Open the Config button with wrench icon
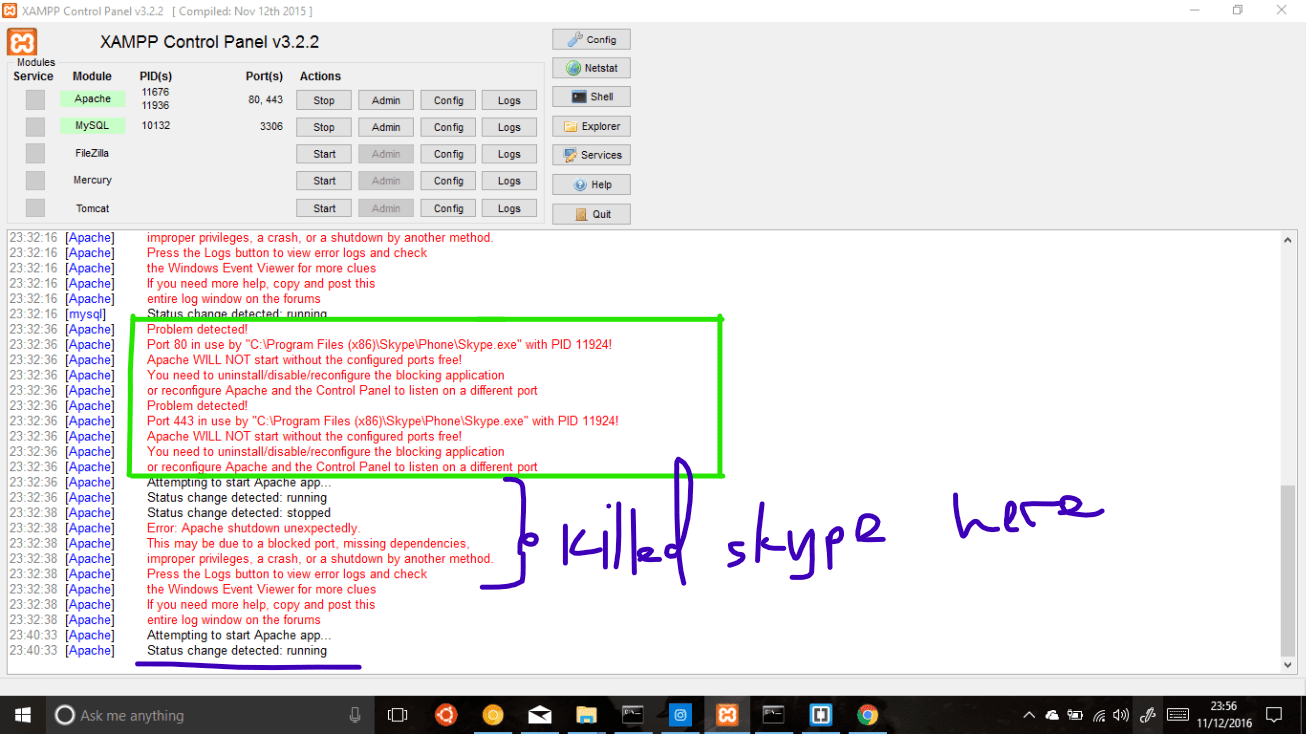Image resolution: width=1306 pixels, height=734 pixels. click(591, 39)
